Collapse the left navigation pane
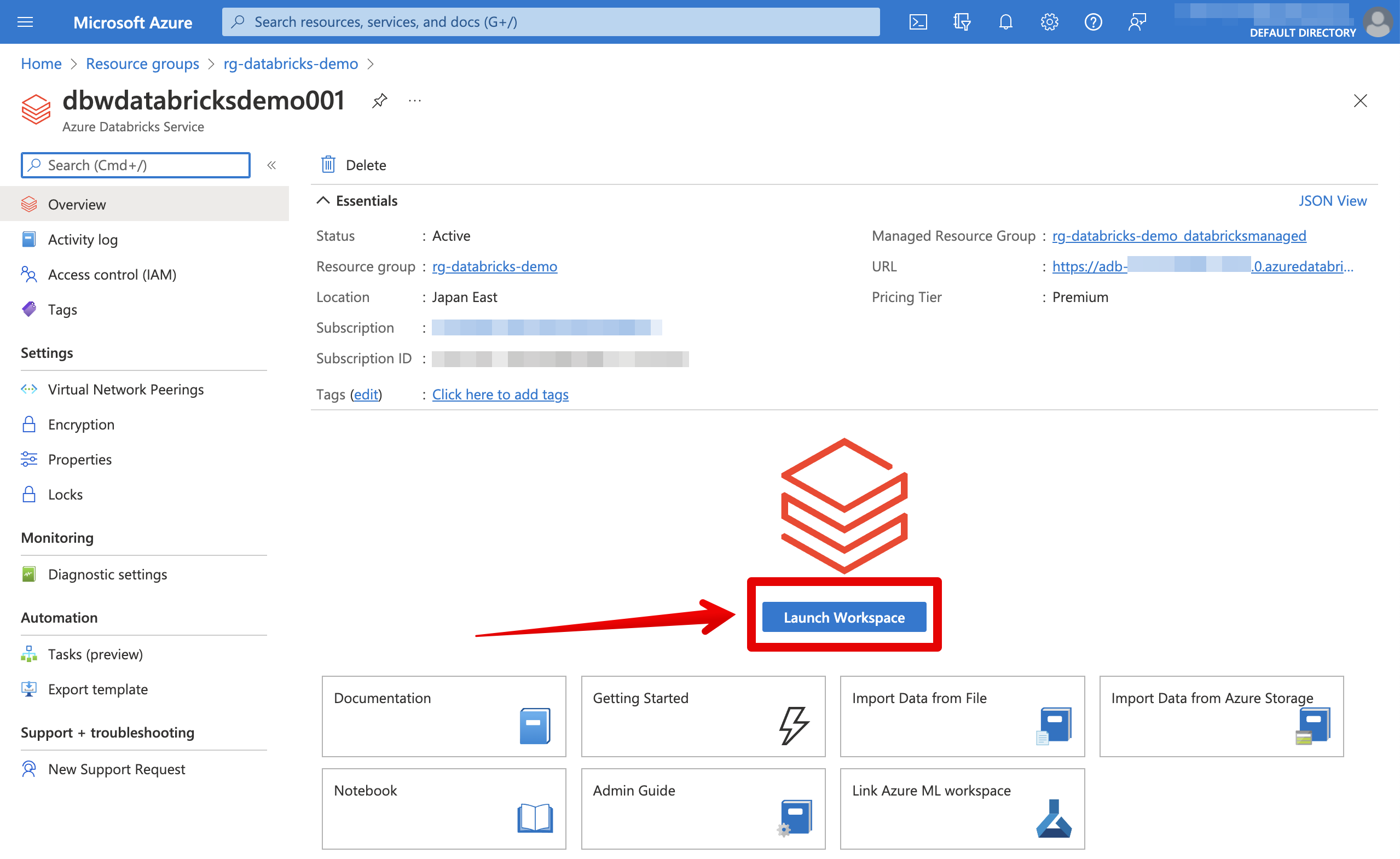1400x859 pixels. [x=271, y=165]
